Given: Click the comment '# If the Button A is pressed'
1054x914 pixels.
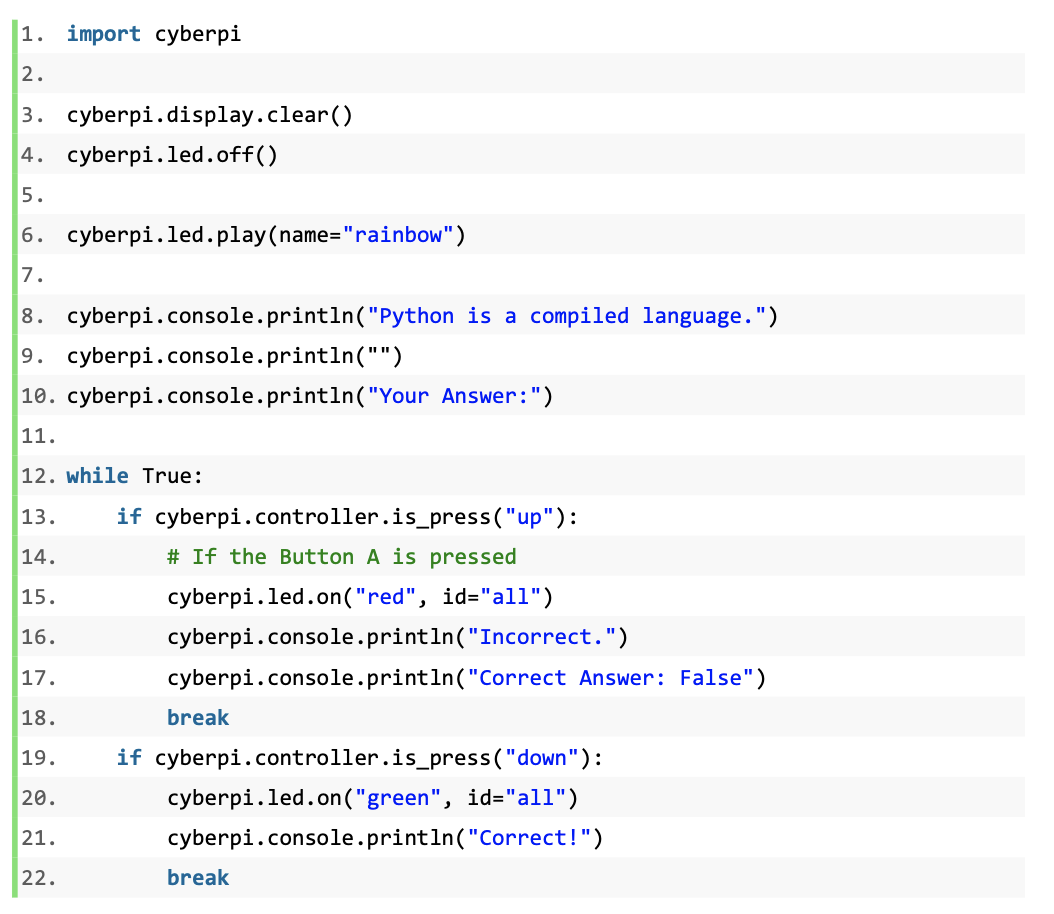Looking at the screenshot, I should click(341, 556).
